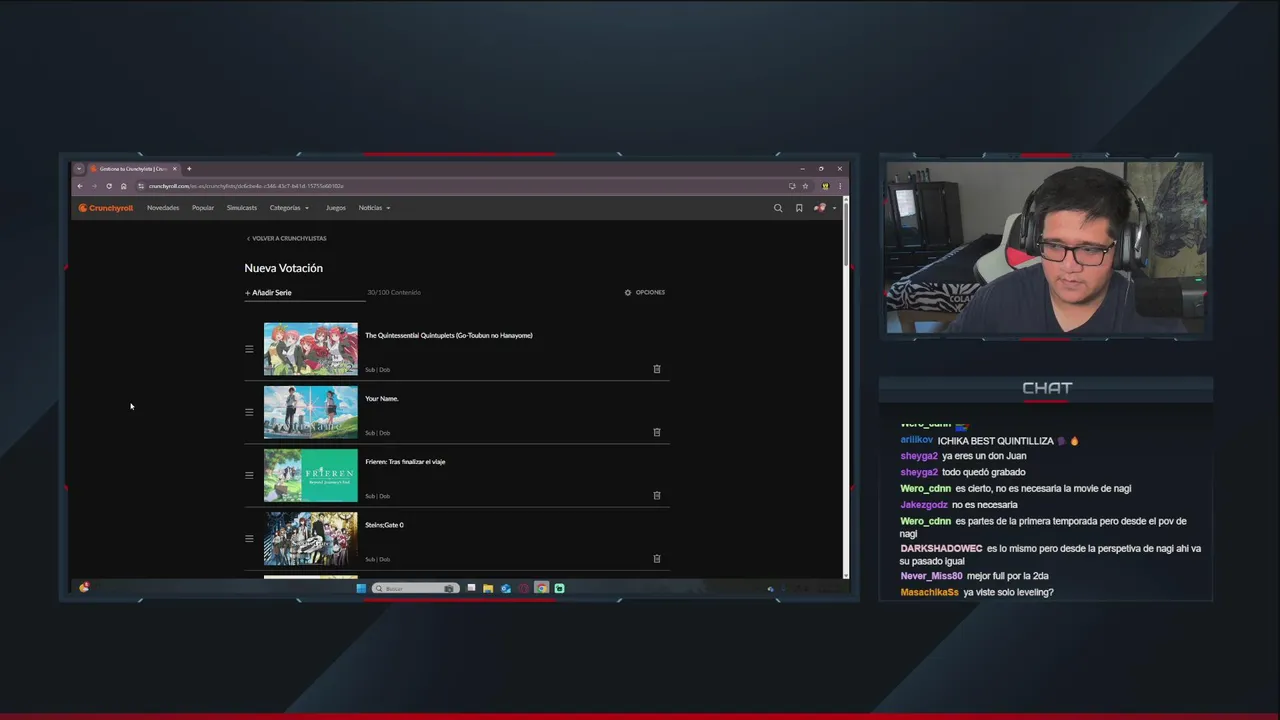
Task: Open the Steins;Gate 0 title link
Action: (384, 525)
